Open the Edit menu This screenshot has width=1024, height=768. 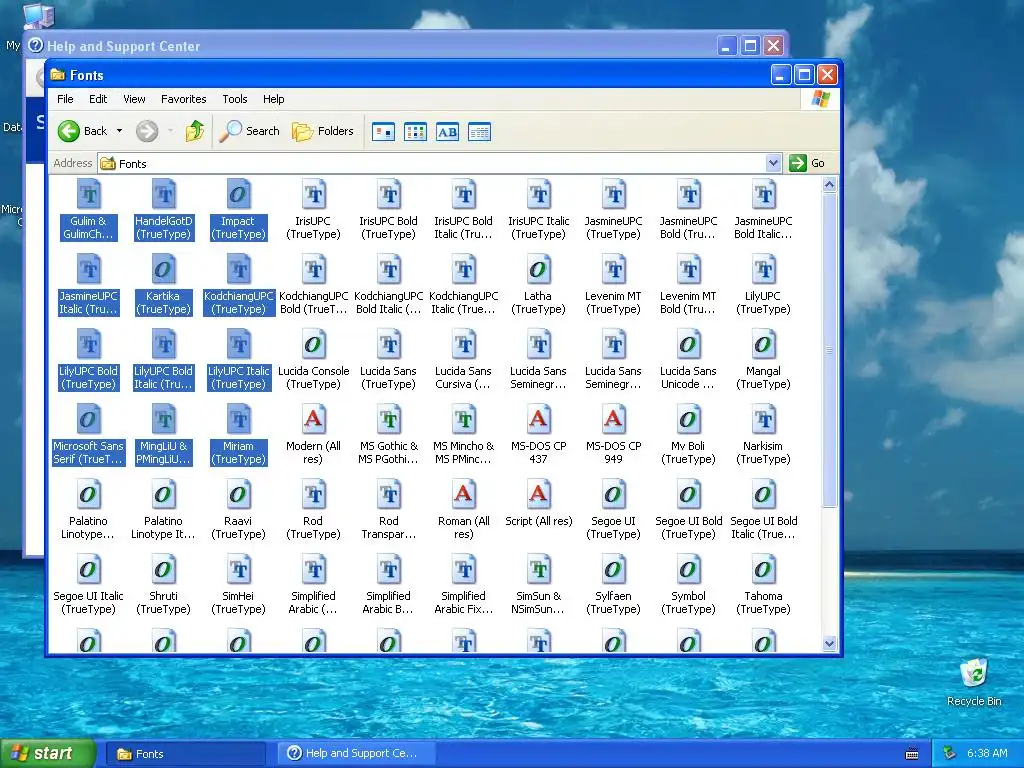(x=98, y=99)
